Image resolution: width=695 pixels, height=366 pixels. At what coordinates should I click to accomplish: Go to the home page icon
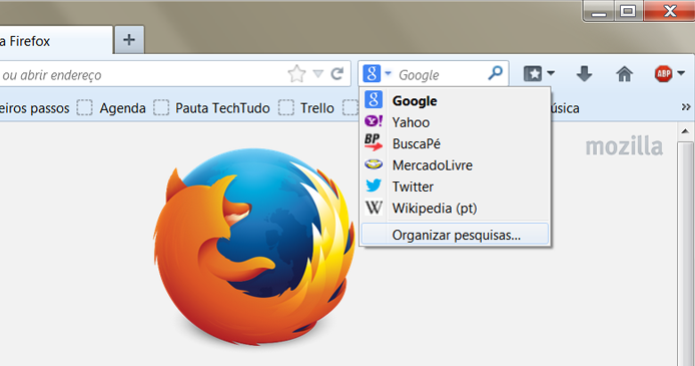625,74
